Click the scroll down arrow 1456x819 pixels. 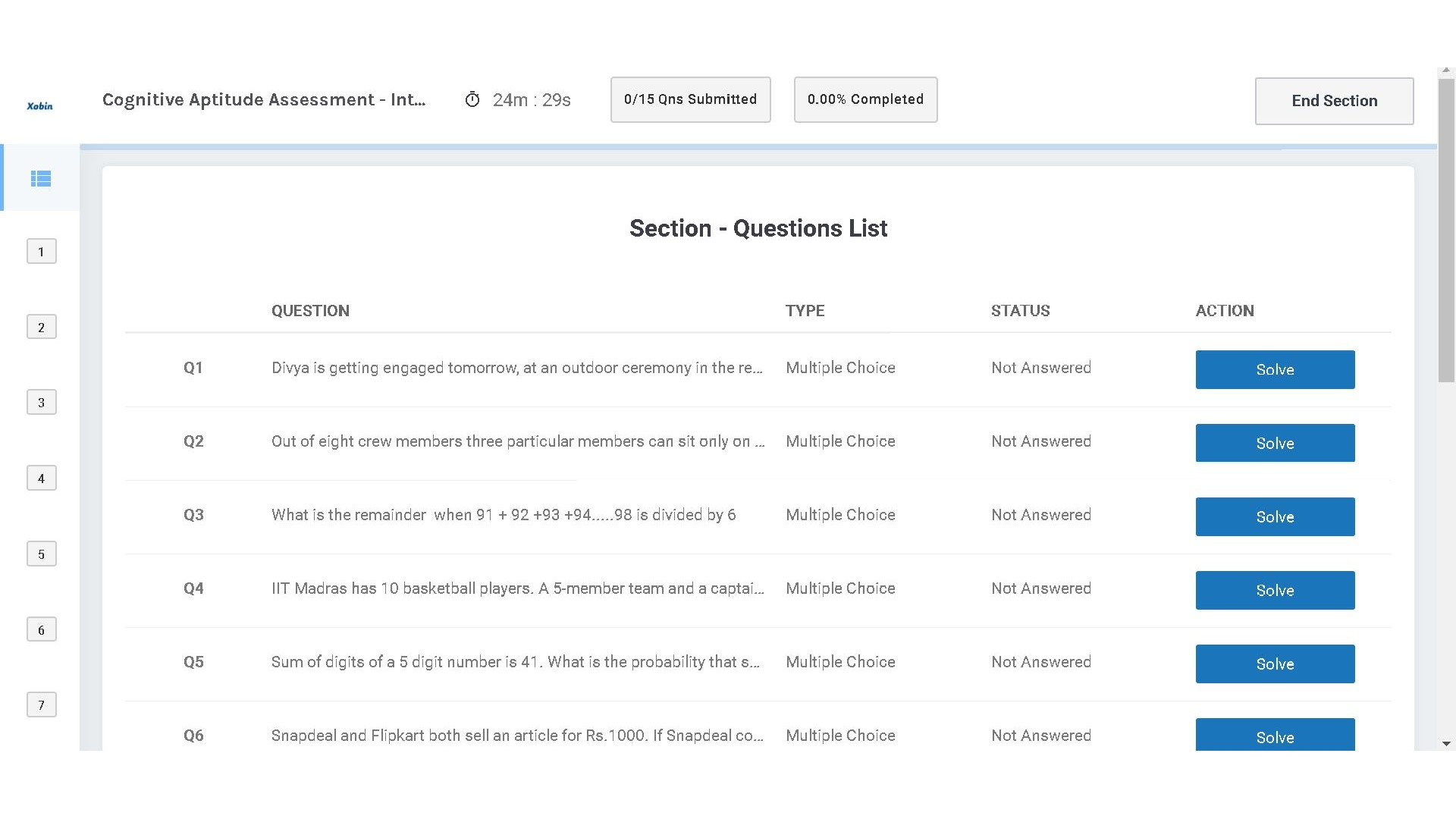(x=1446, y=744)
